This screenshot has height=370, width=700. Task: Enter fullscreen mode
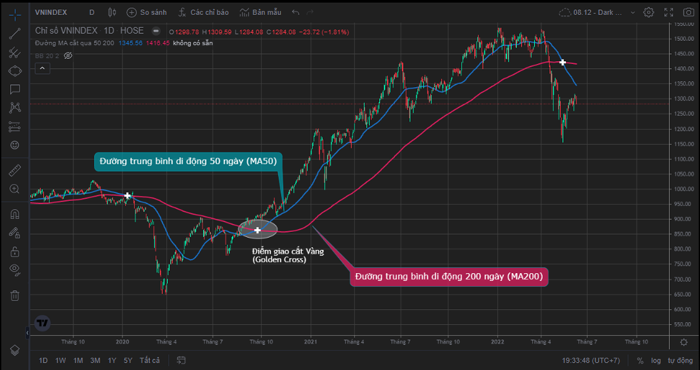(669, 12)
